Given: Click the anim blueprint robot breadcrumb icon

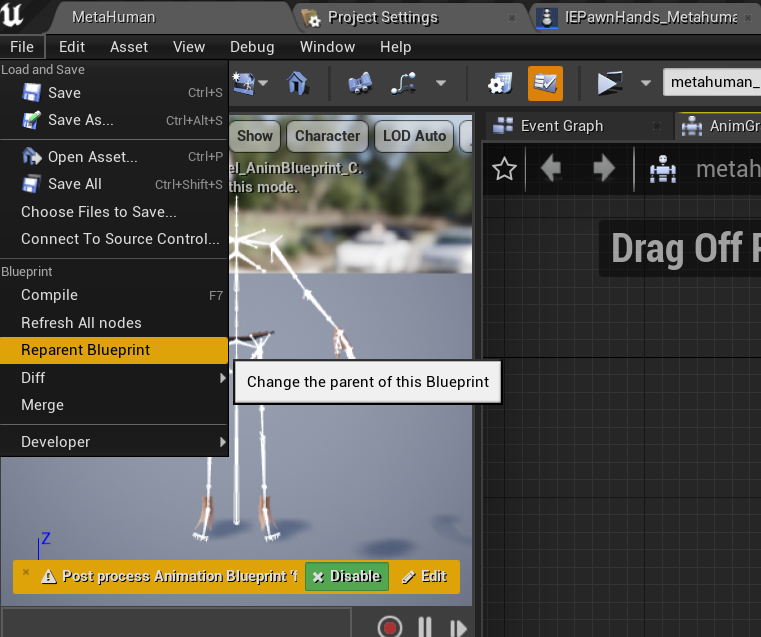Looking at the screenshot, I should pyautogui.click(x=662, y=169).
